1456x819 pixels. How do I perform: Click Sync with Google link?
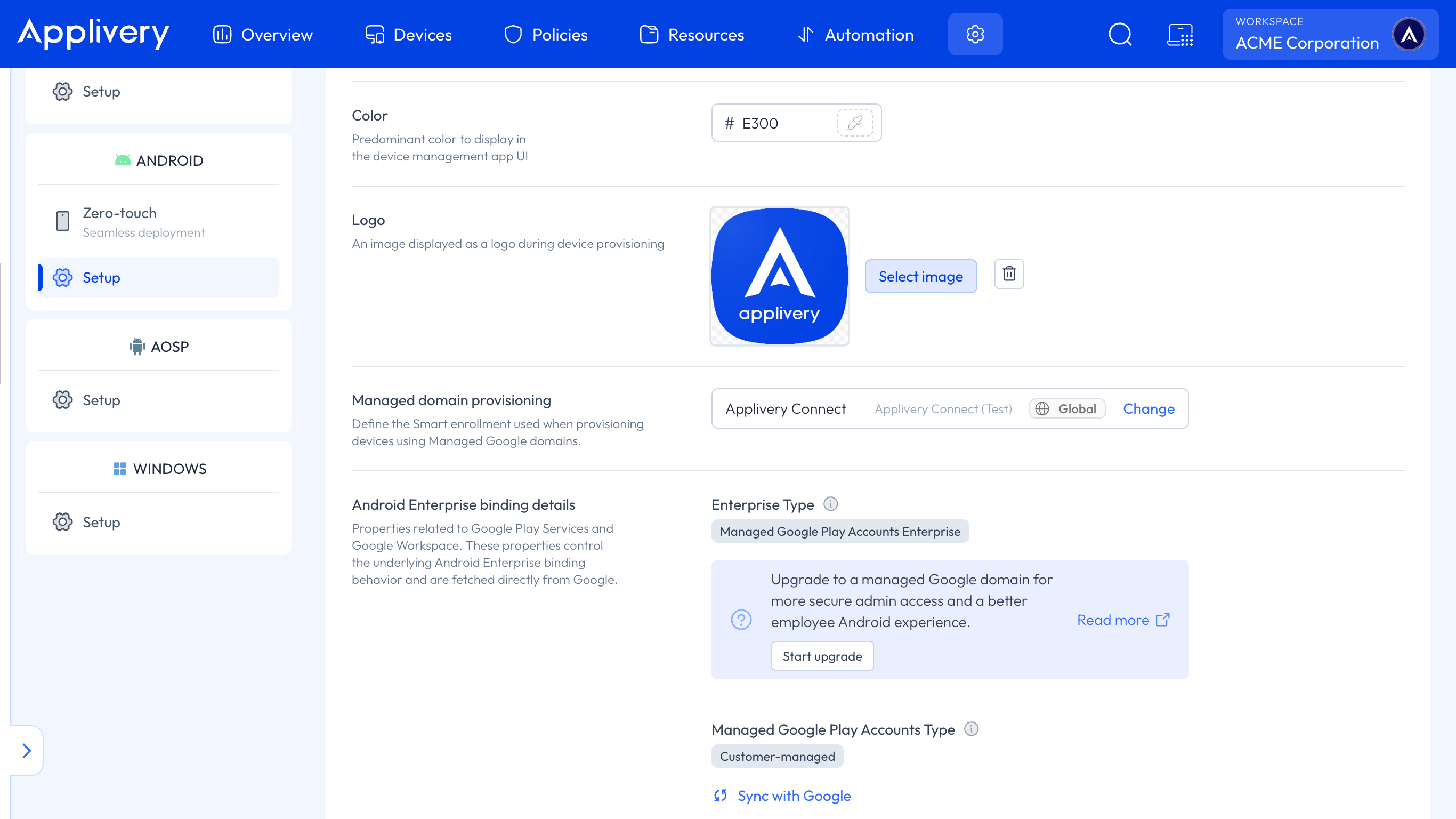782,795
